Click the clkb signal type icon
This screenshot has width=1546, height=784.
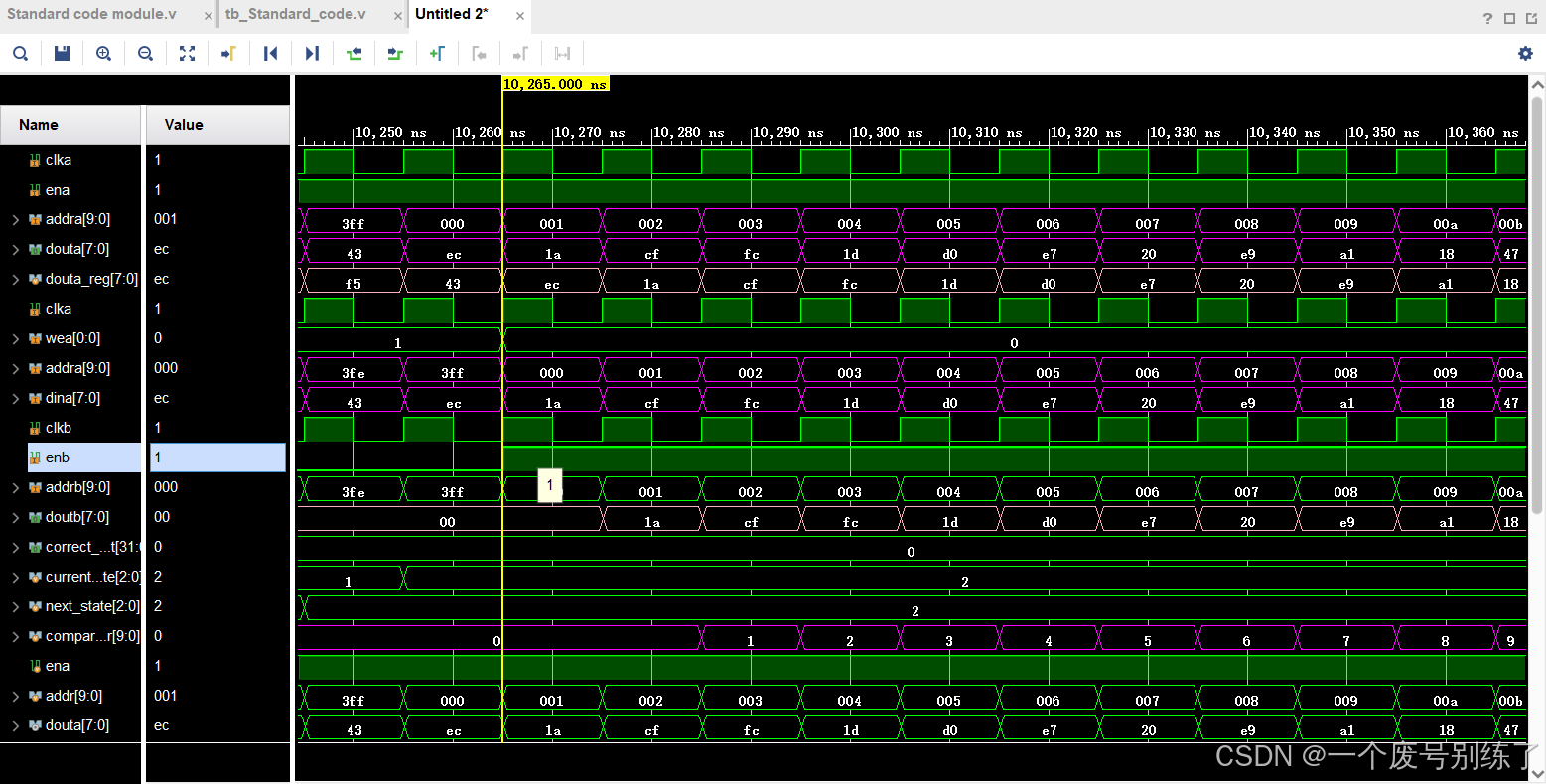35,428
